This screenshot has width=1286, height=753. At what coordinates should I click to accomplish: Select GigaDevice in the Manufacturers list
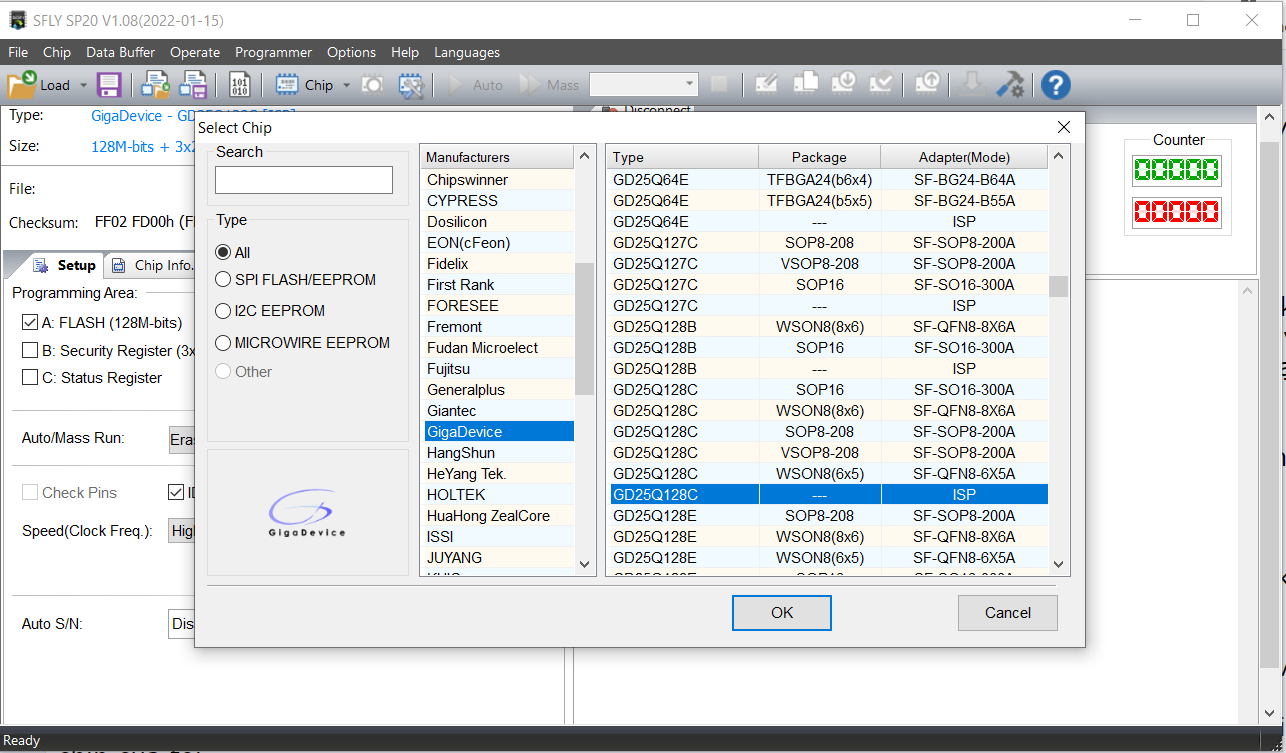[x=498, y=432]
